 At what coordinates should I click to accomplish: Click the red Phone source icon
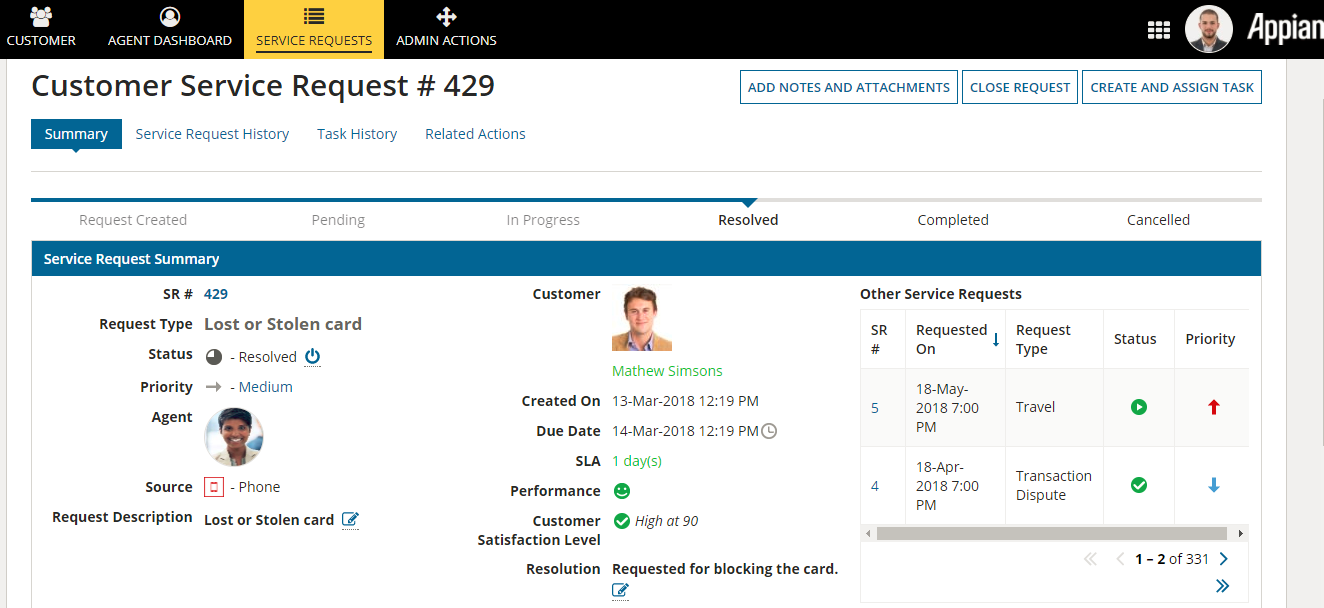tap(213, 487)
